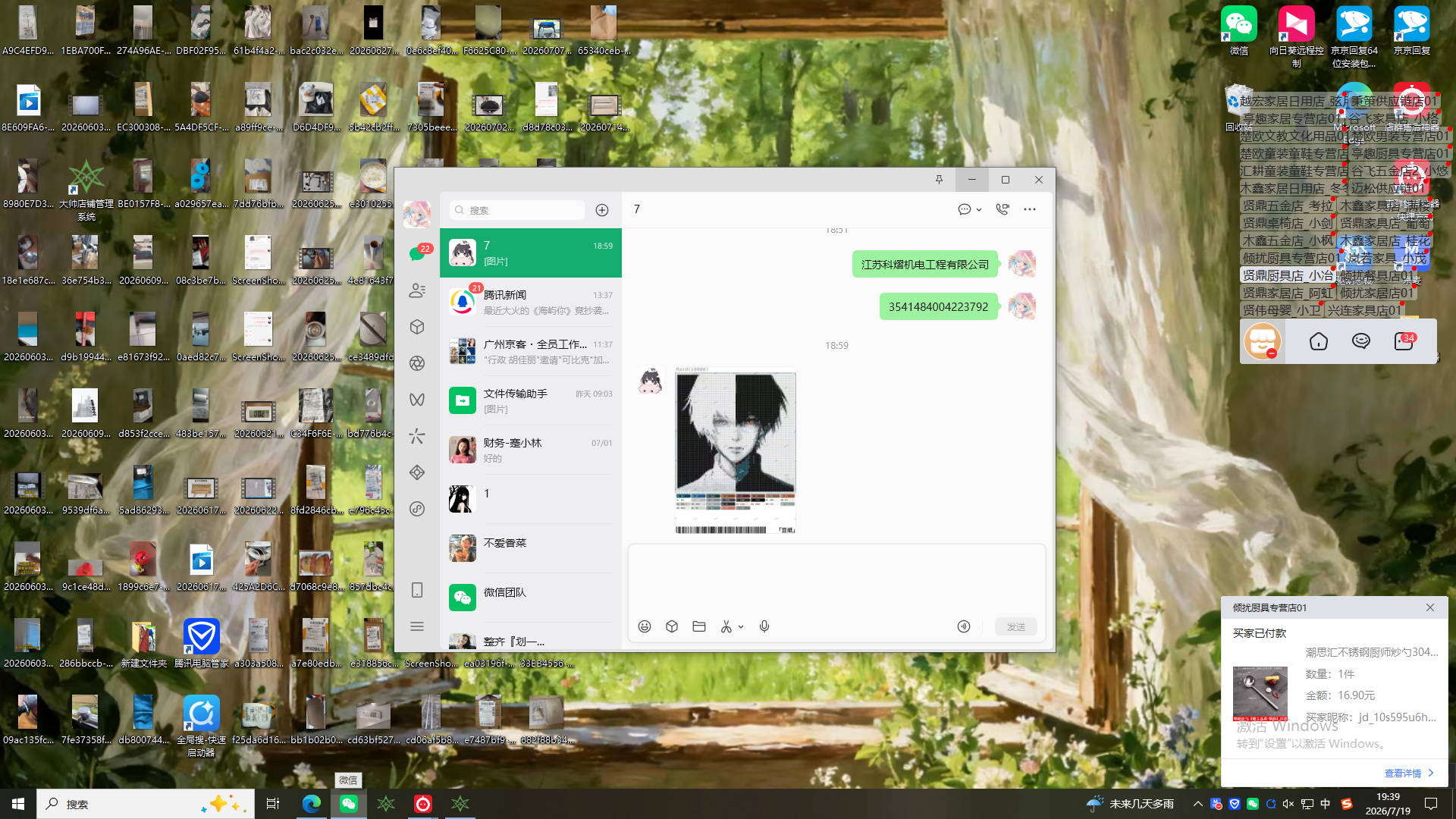1456x819 pixels.
Task: Open the 不爱香菜 conversation
Action: [x=531, y=549]
